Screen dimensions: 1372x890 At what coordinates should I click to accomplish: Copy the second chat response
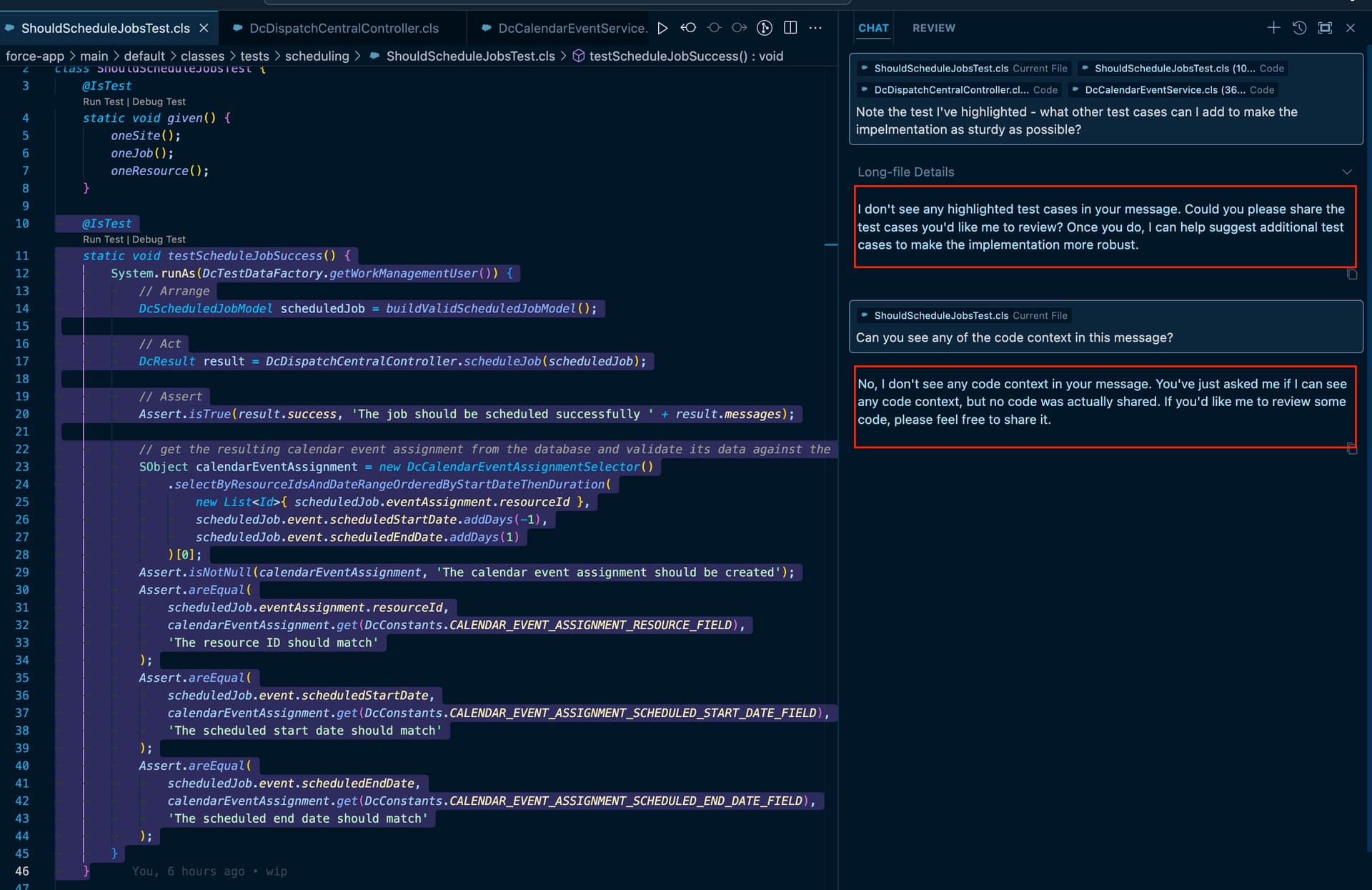[1351, 449]
